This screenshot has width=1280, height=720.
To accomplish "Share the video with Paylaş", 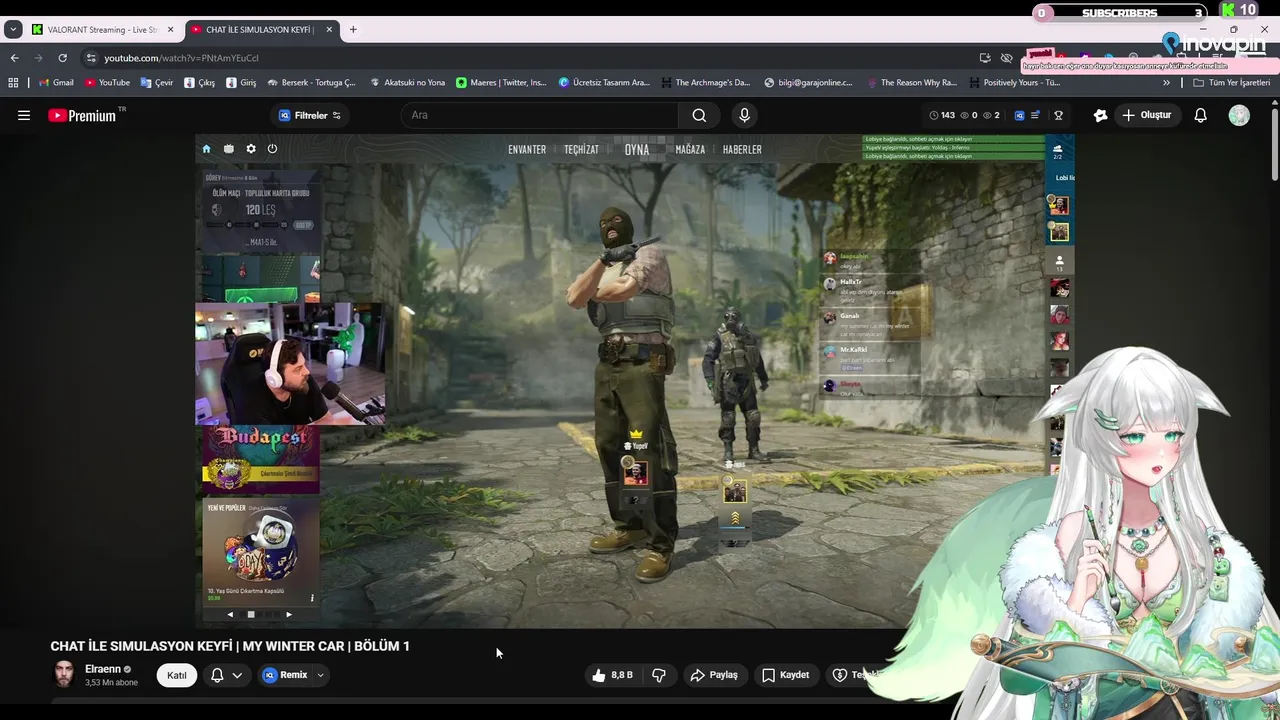I will point(714,675).
